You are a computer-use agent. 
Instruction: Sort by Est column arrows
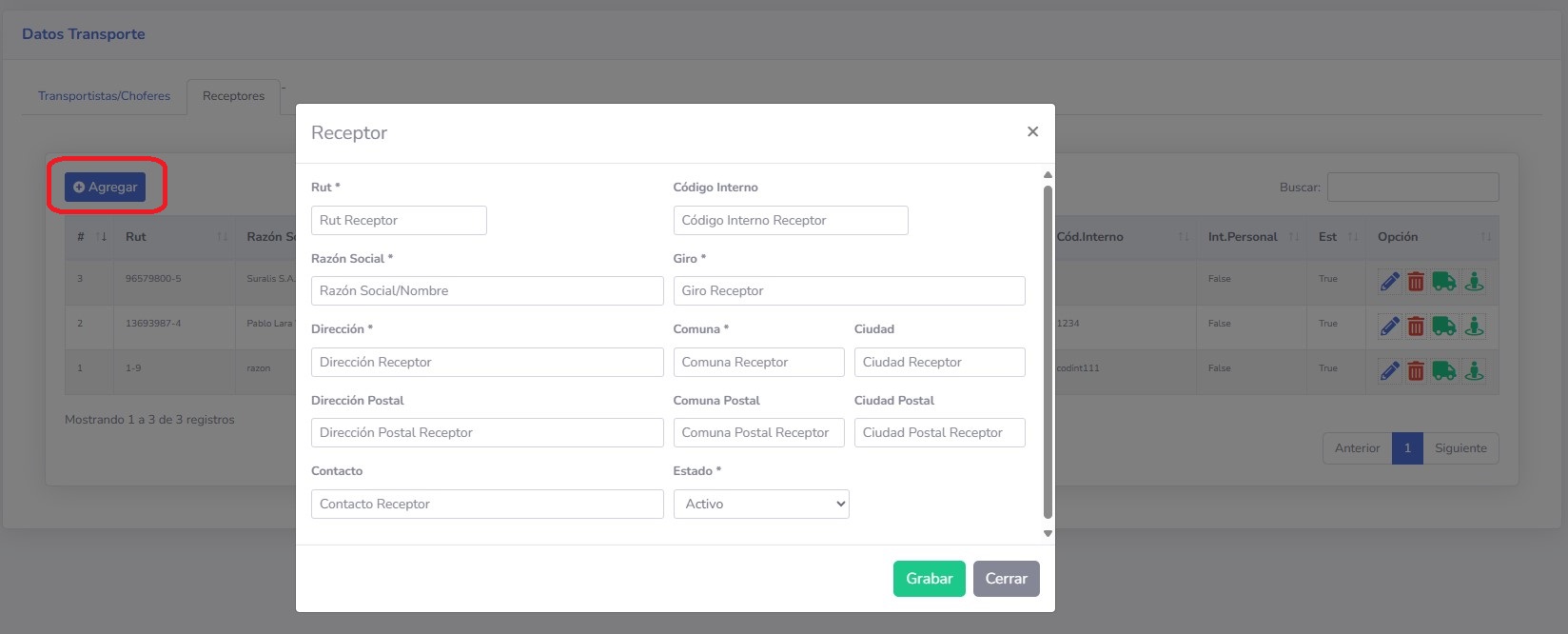click(x=1353, y=237)
